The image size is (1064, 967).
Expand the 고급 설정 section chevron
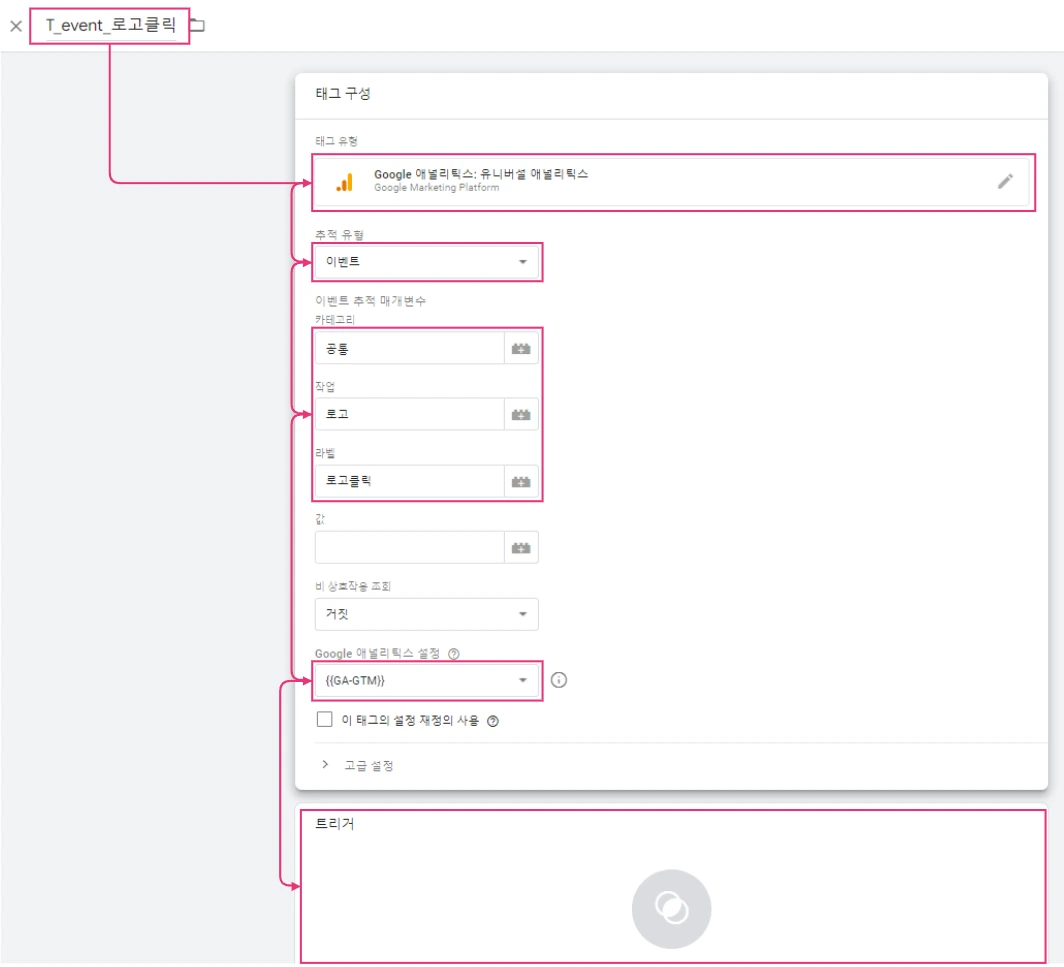coord(326,765)
